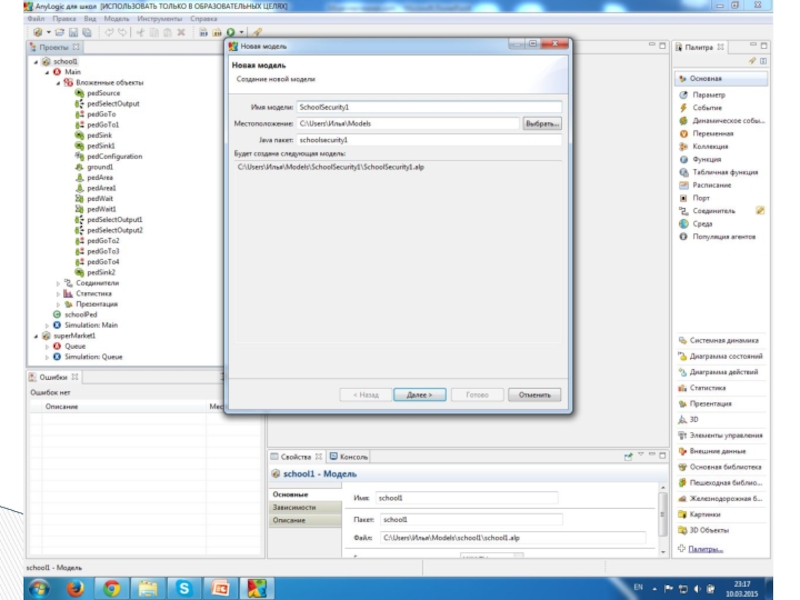Click the Готово button
This screenshot has width=800, height=600.
click(477, 395)
